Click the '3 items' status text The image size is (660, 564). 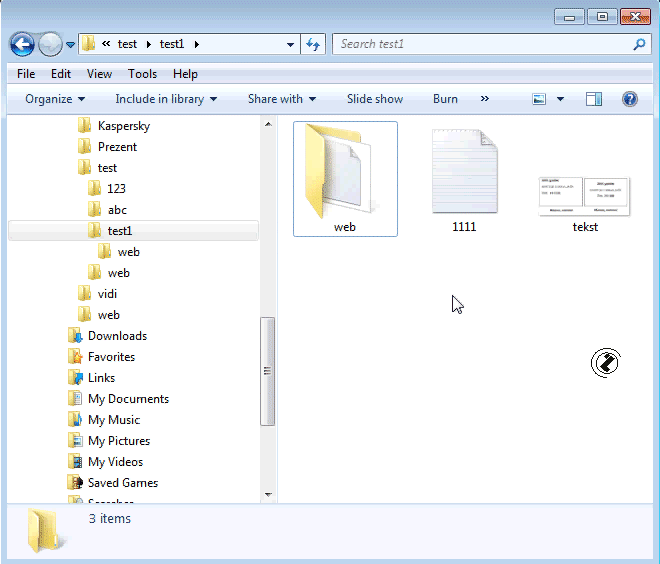click(x=110, y=519)
